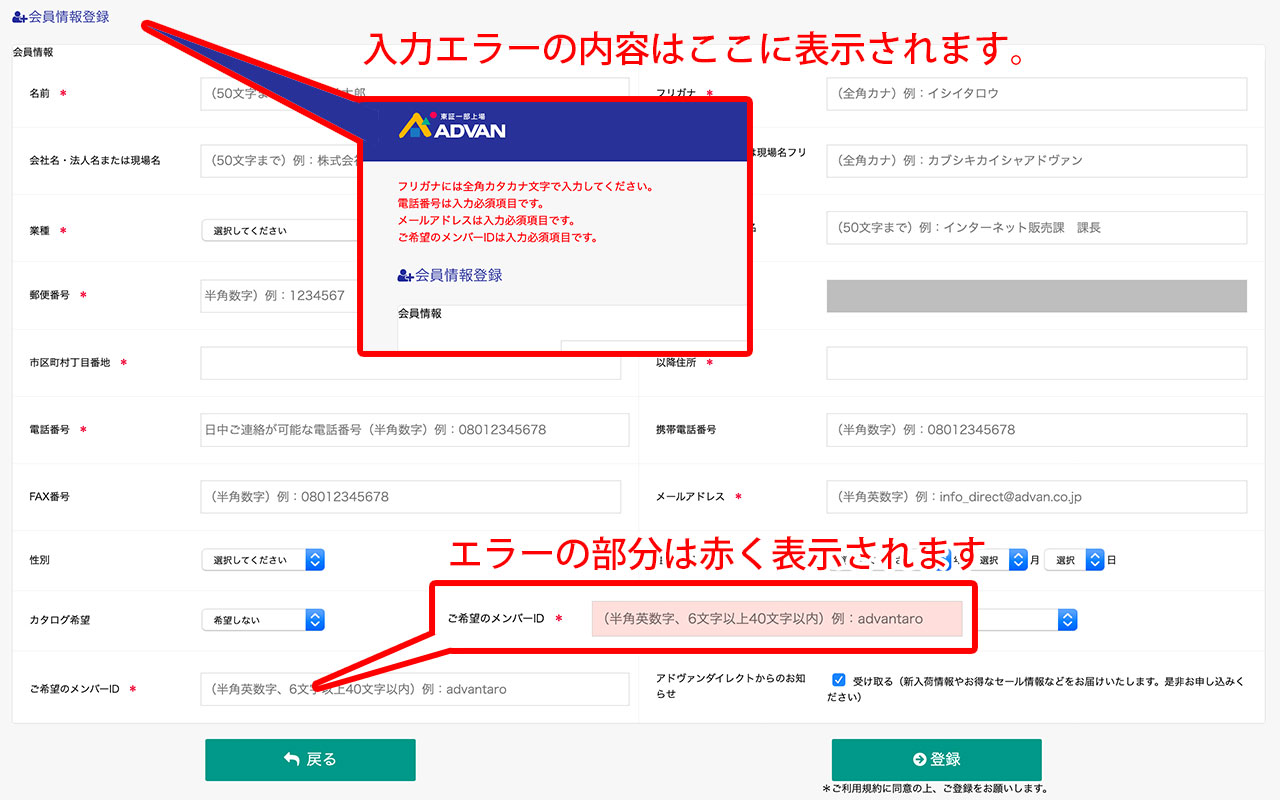
Task: Focus the 郵便番号 postal code field
Action: [x=279, y=296]
